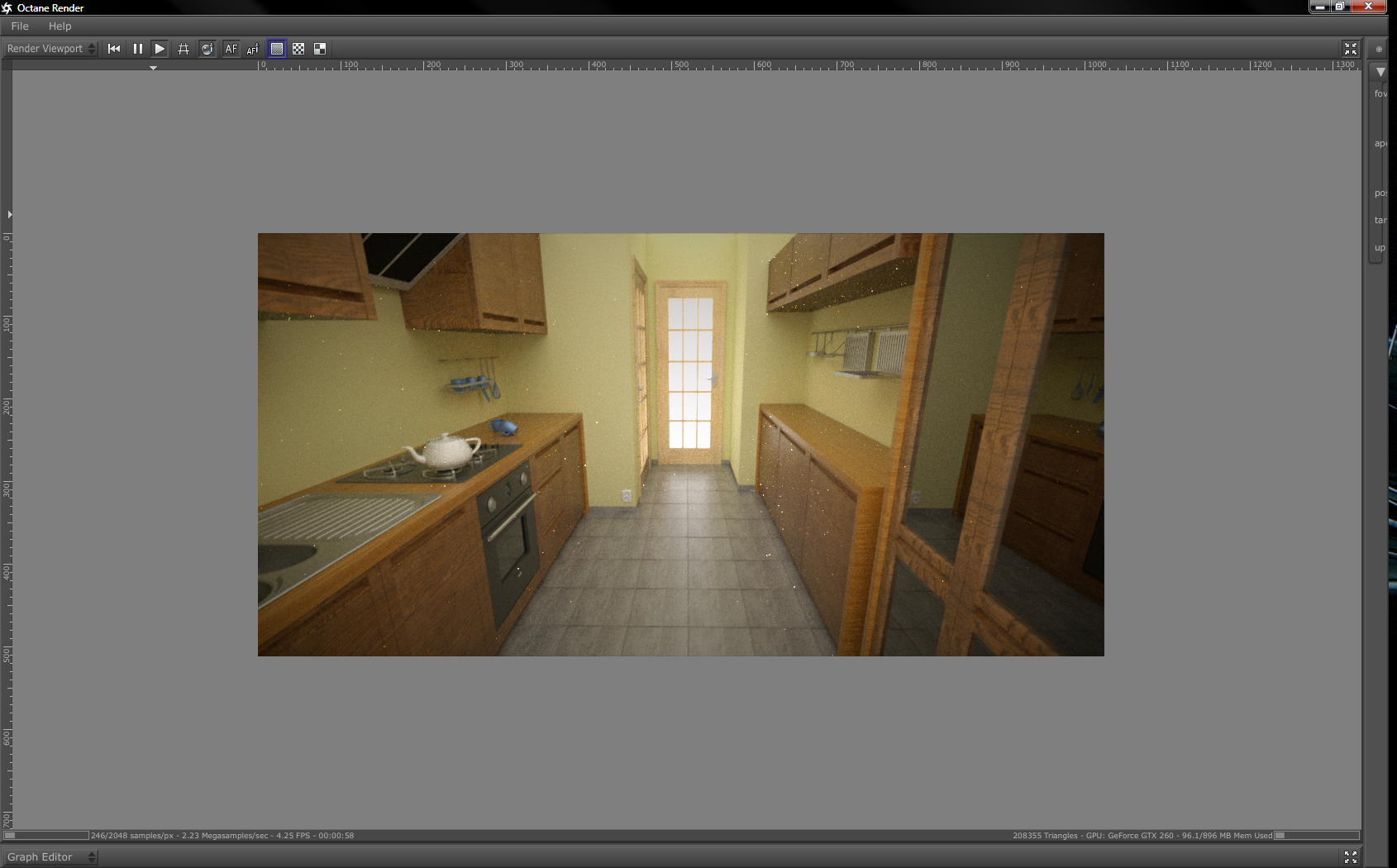Select the fine dotted pixel display mode
Viewport: 1397px width, 868px height.
pos(277,49)
